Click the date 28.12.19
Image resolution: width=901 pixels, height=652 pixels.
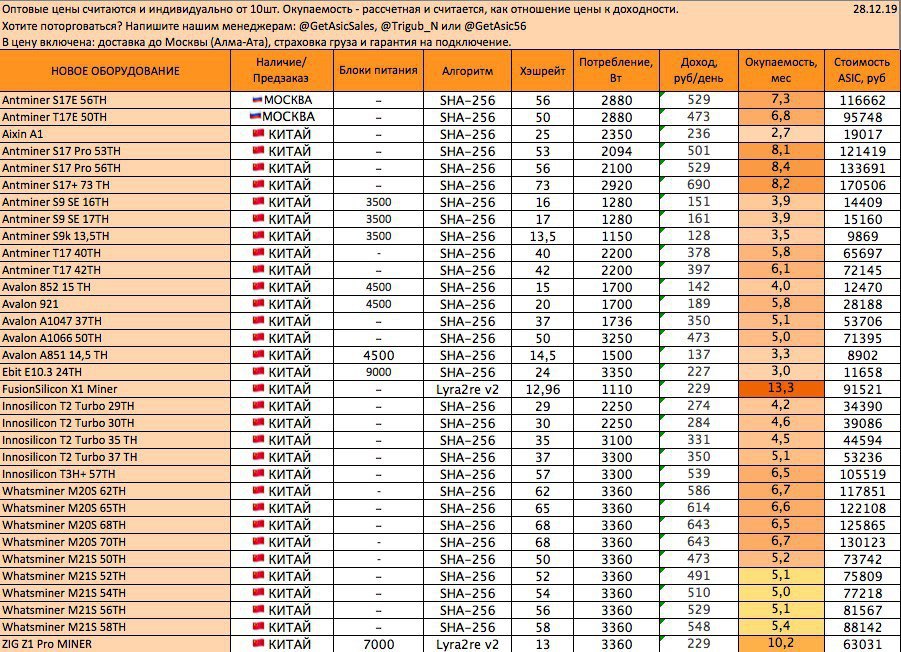click(x=875, y=9)
